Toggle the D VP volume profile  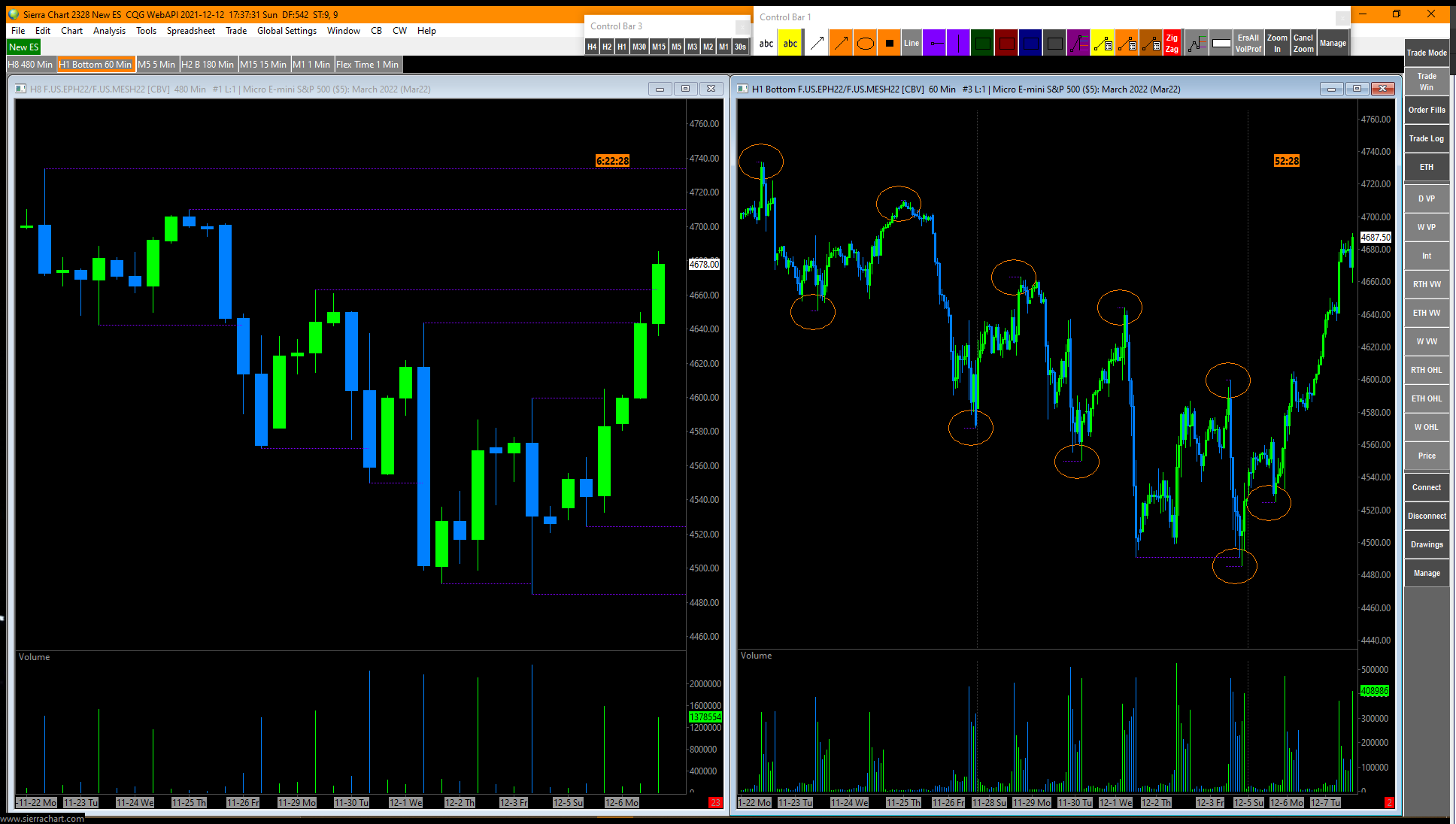1426,198
